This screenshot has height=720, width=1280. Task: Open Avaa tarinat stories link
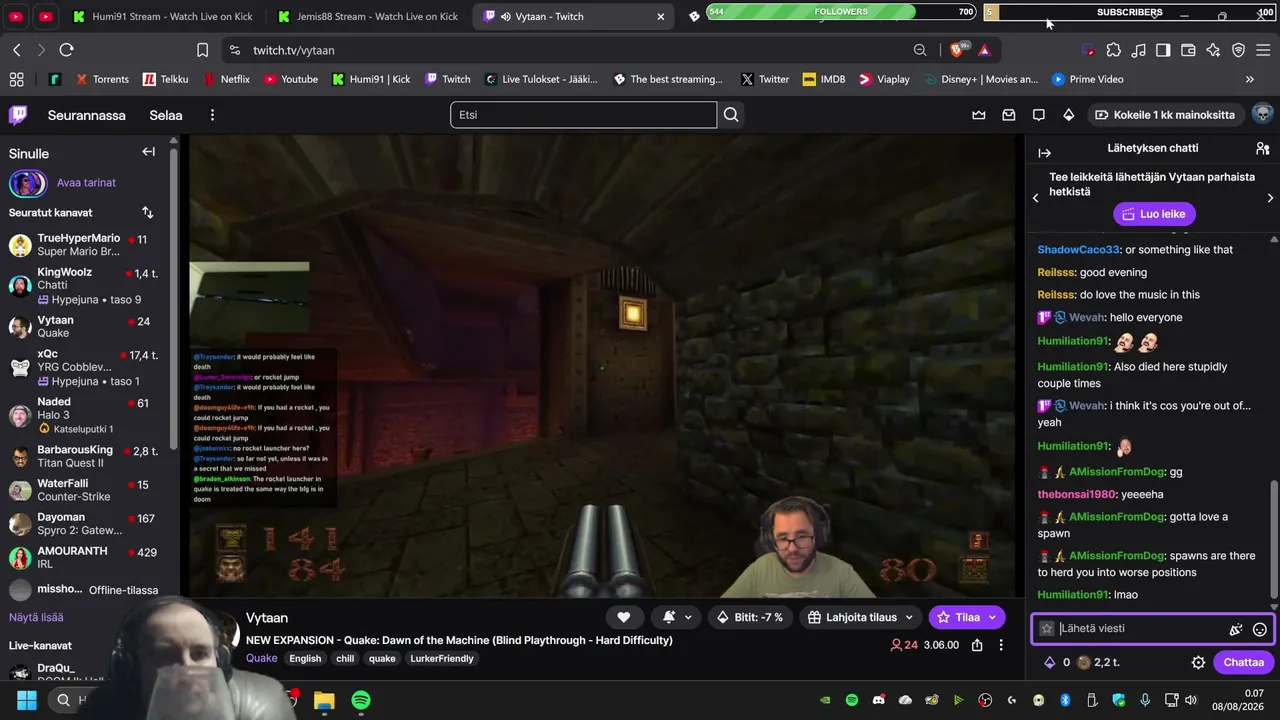click(x=86, y=183)
